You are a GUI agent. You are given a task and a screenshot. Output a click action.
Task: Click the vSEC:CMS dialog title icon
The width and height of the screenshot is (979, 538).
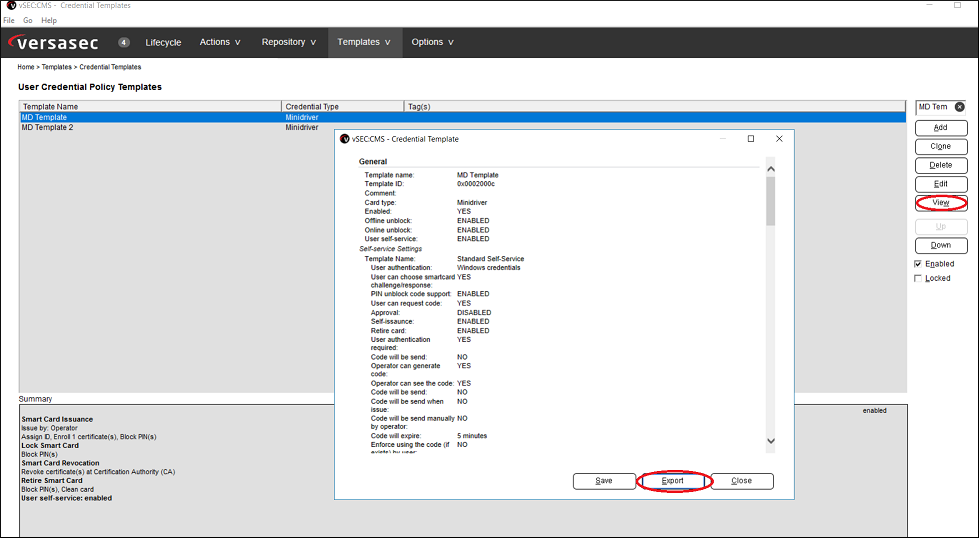pyautogui.click(x=344, y=139)
